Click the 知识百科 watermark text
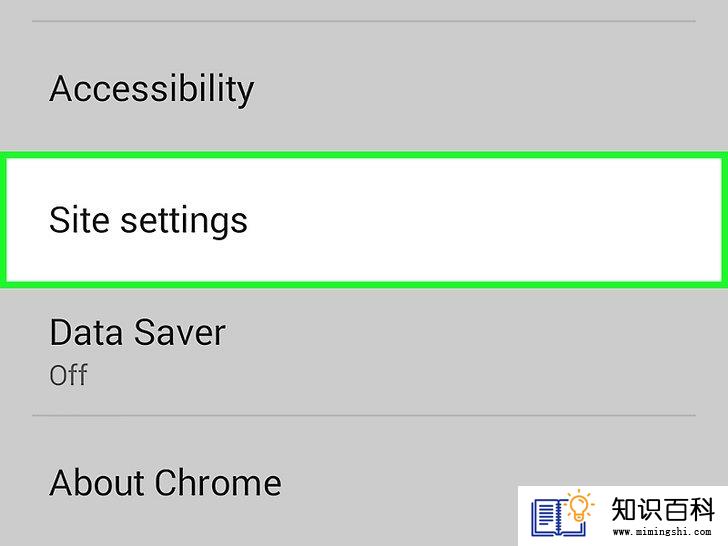 tap(663, 509)
